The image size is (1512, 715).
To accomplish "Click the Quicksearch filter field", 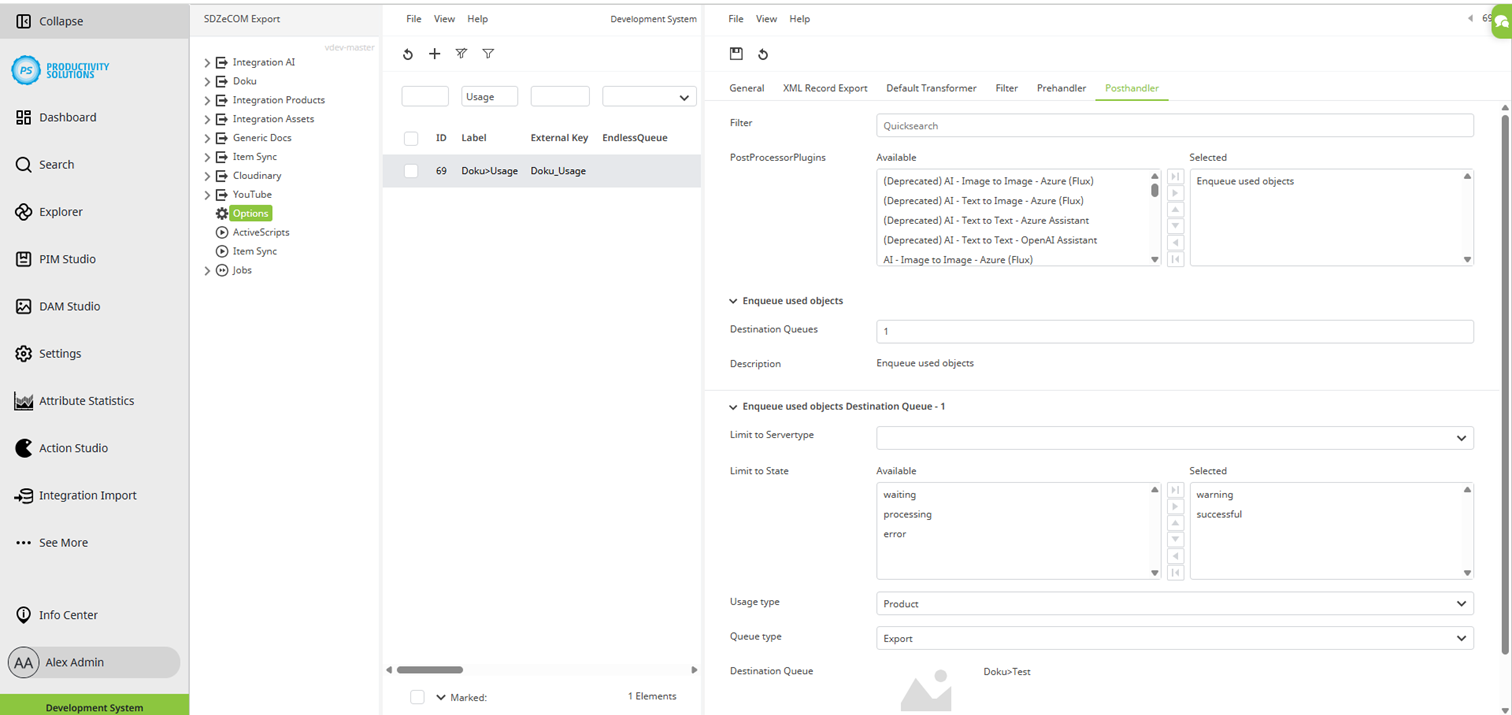I will click(x=1175, y=126).
